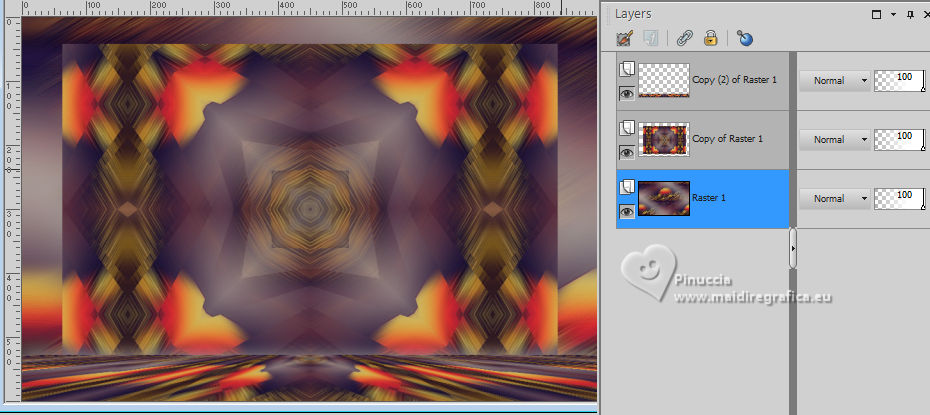Click the Layers panel maximize square icon
Screen dimensions: 930x415
877,15
